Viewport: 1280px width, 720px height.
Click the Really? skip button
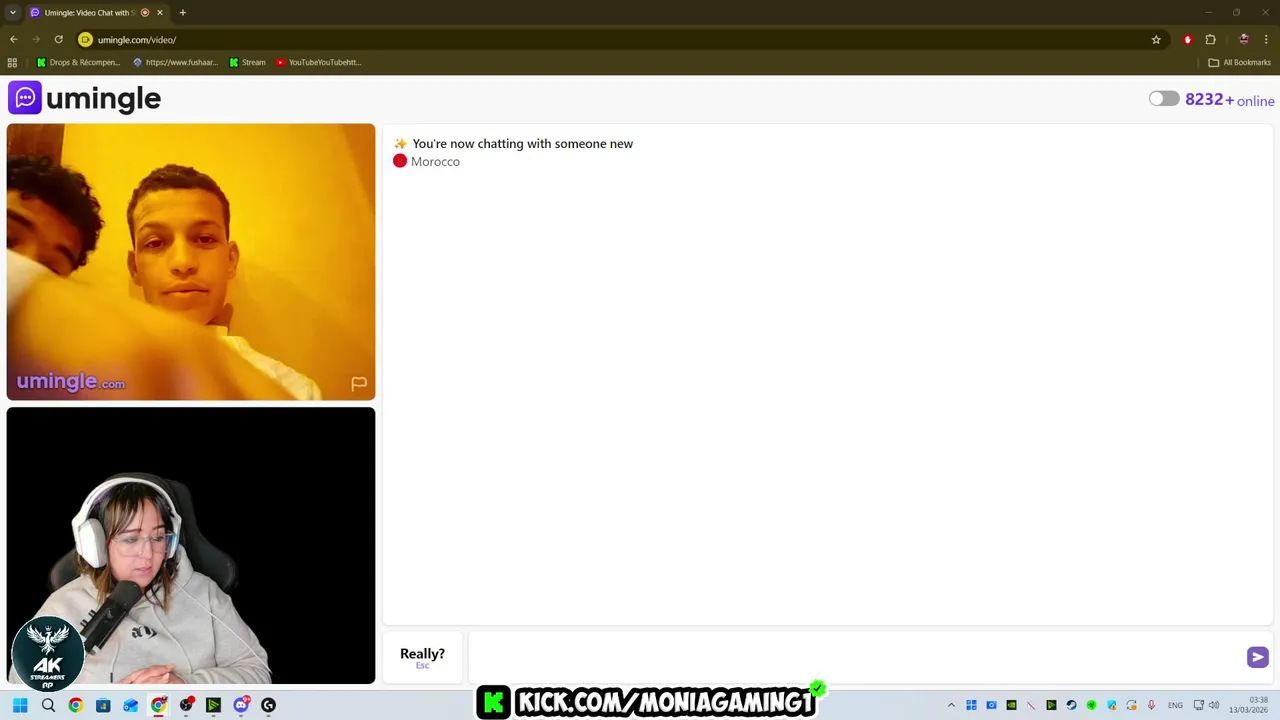click(x=422, y=657)
